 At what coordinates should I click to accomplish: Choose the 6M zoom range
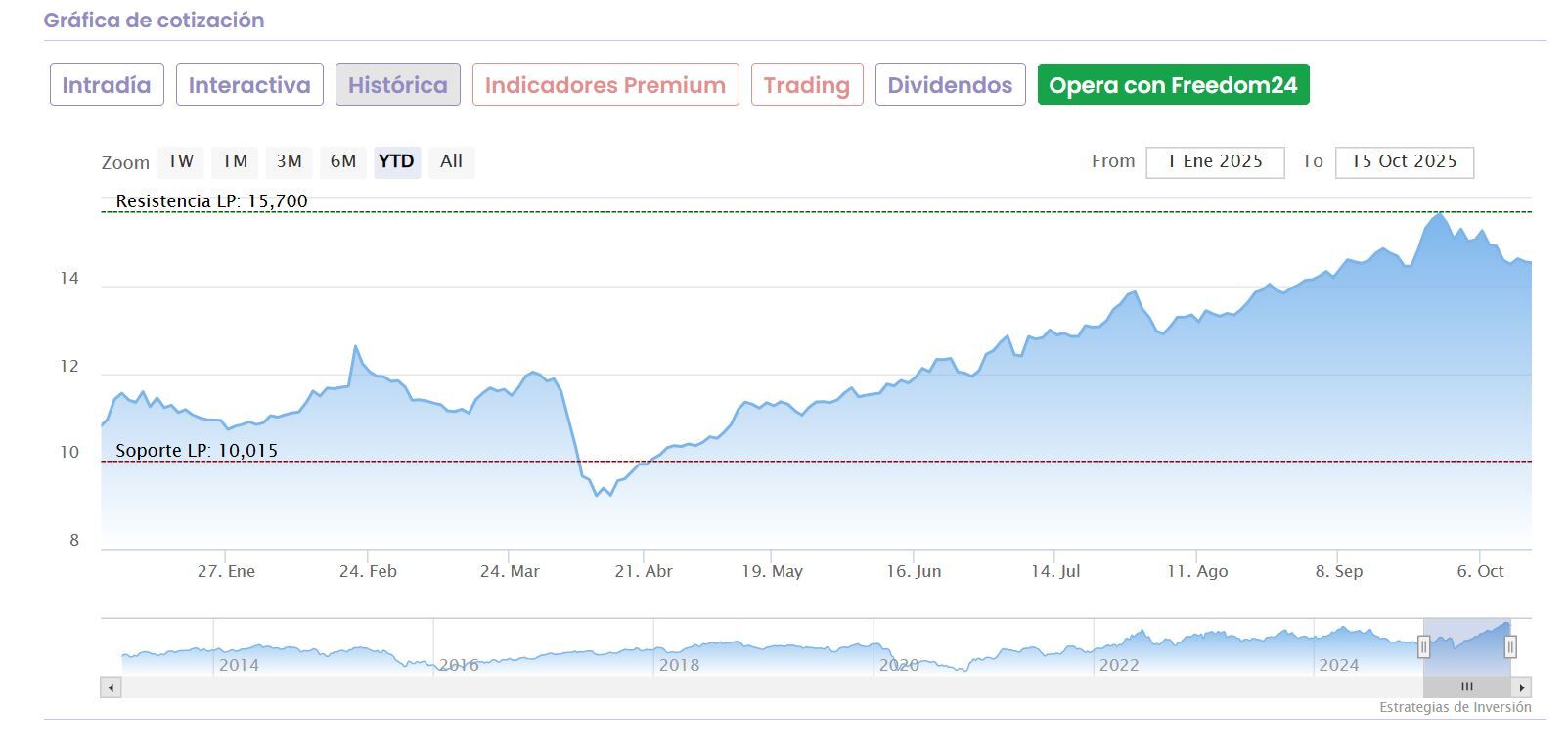click(343, 161)
